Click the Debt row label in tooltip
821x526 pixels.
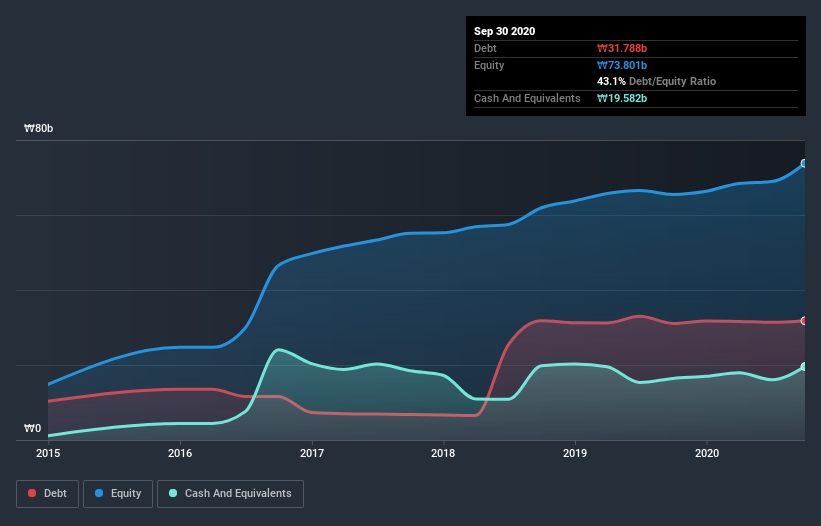[485, 48]
